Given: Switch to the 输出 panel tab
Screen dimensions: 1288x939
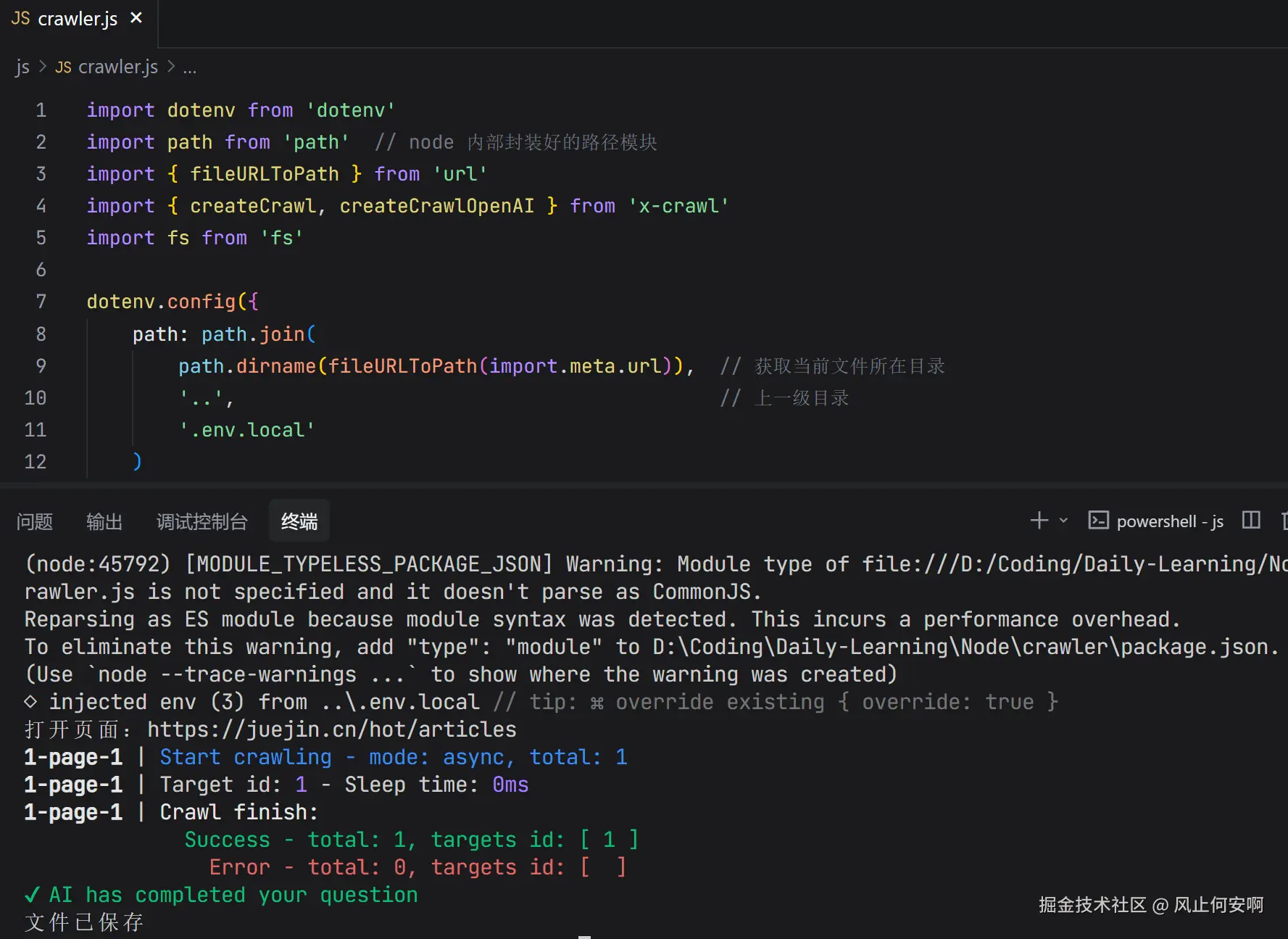Looking at the screenshot, I should click(104, 521).
